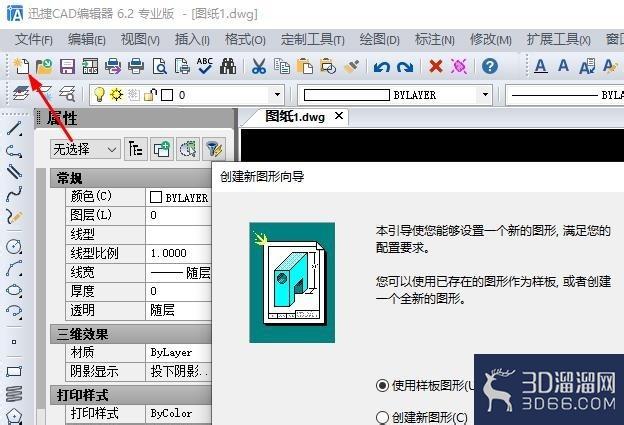This screenshot has height=425, width=624.
Task: Open the 编辑(E) menu
Action: 87,39
